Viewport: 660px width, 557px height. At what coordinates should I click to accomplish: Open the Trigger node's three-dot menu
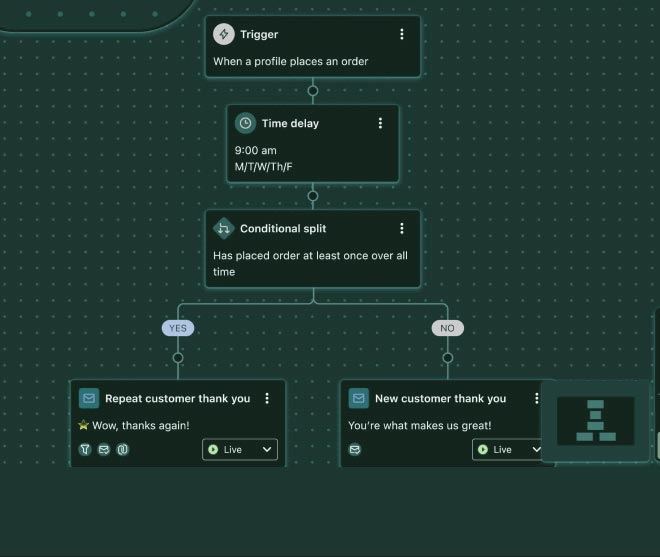[x=402, y=34]
